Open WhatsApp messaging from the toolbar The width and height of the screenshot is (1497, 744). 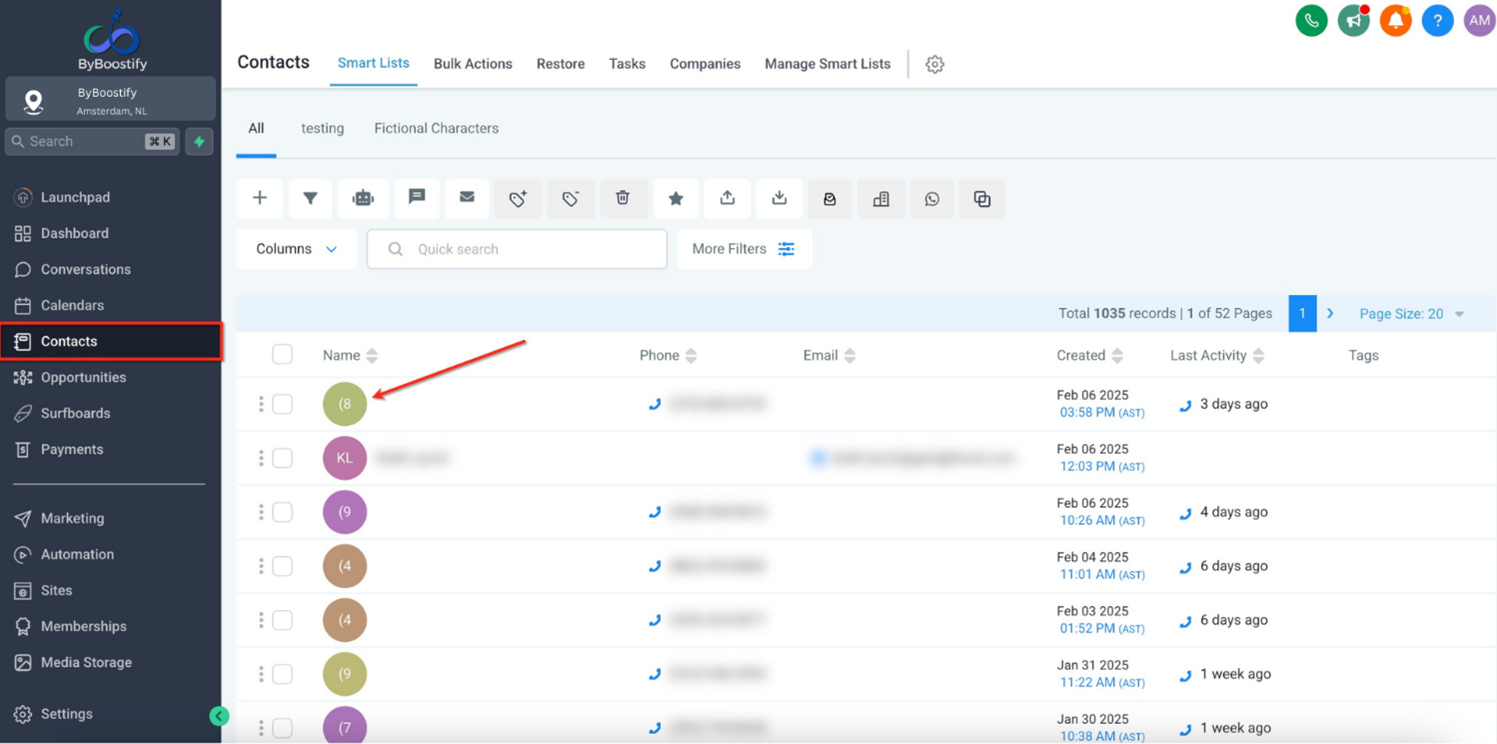(932, 198)
